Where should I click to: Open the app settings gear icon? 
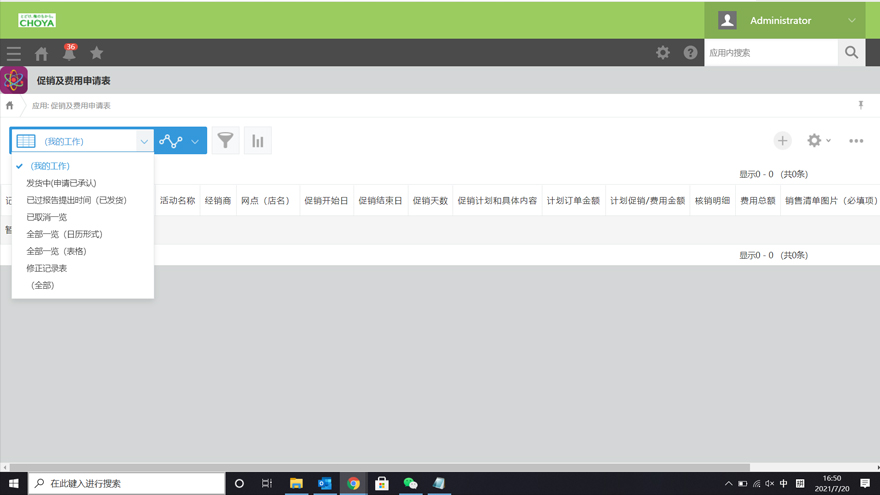click(x=814, y=140)
